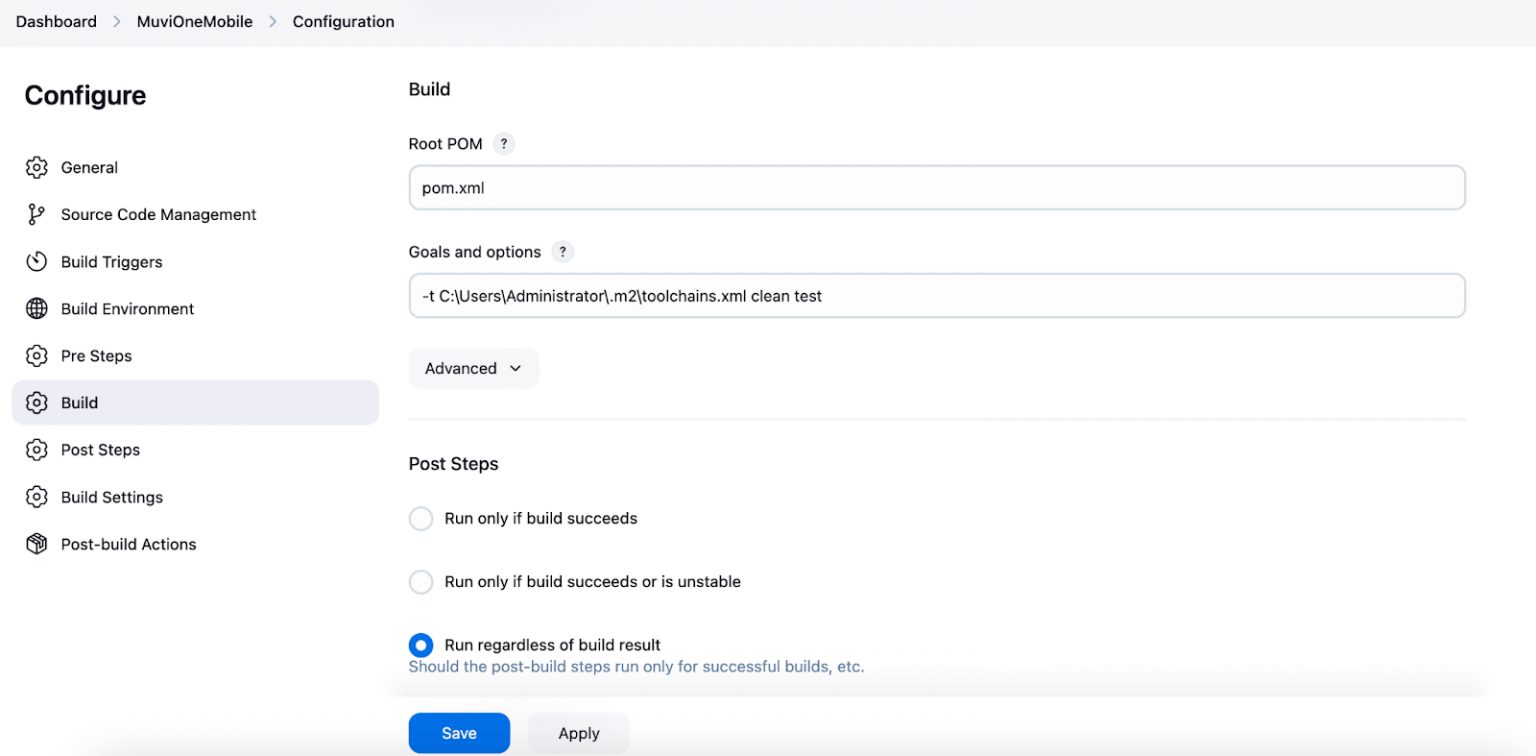Click the Source Code Management branch icon
This screenshot has width=1536, height=756.
pyautogui.click(x=37, y=214)
